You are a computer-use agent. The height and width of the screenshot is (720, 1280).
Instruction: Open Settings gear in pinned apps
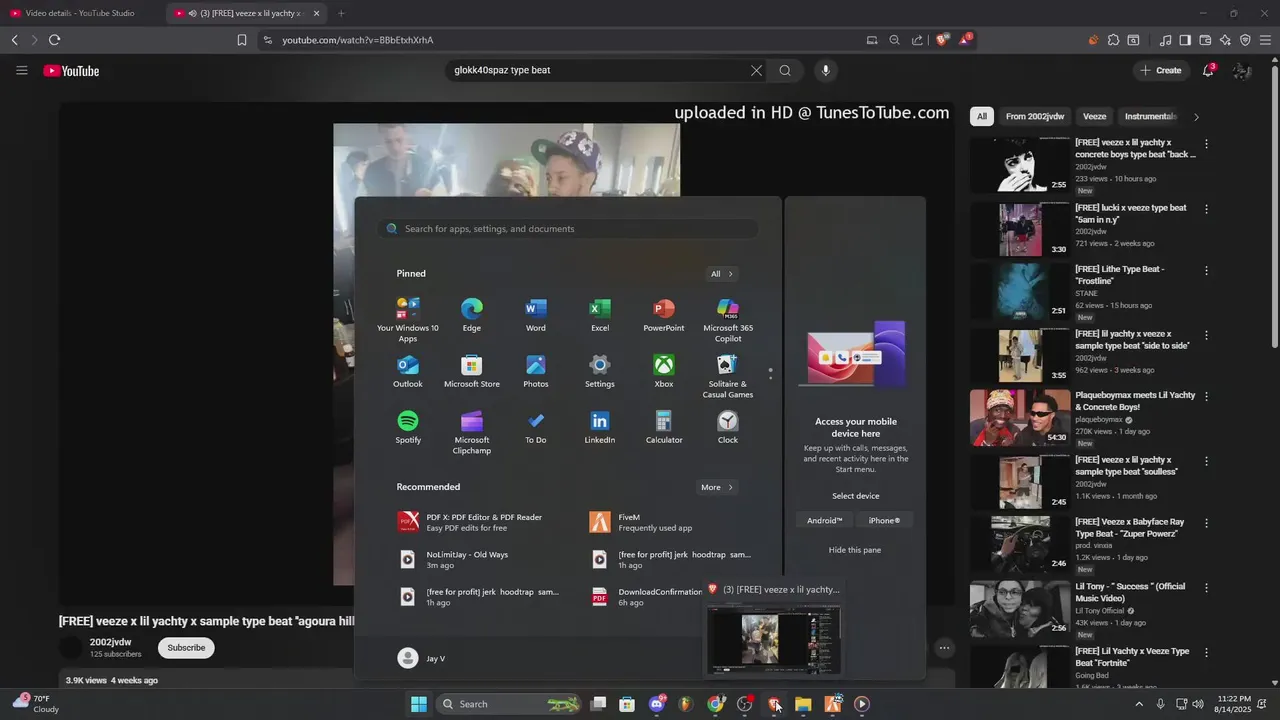tap(600, 371)
